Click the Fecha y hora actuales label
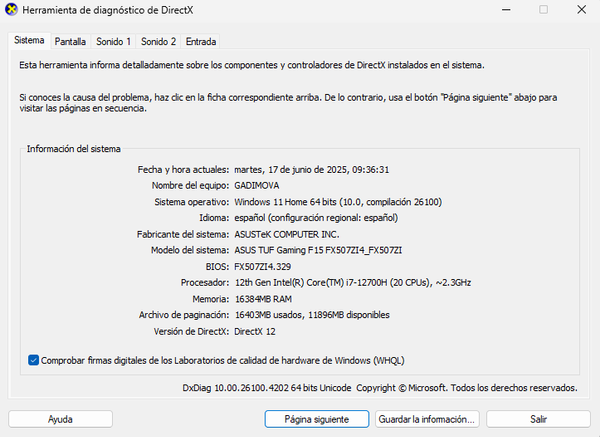 183,170
